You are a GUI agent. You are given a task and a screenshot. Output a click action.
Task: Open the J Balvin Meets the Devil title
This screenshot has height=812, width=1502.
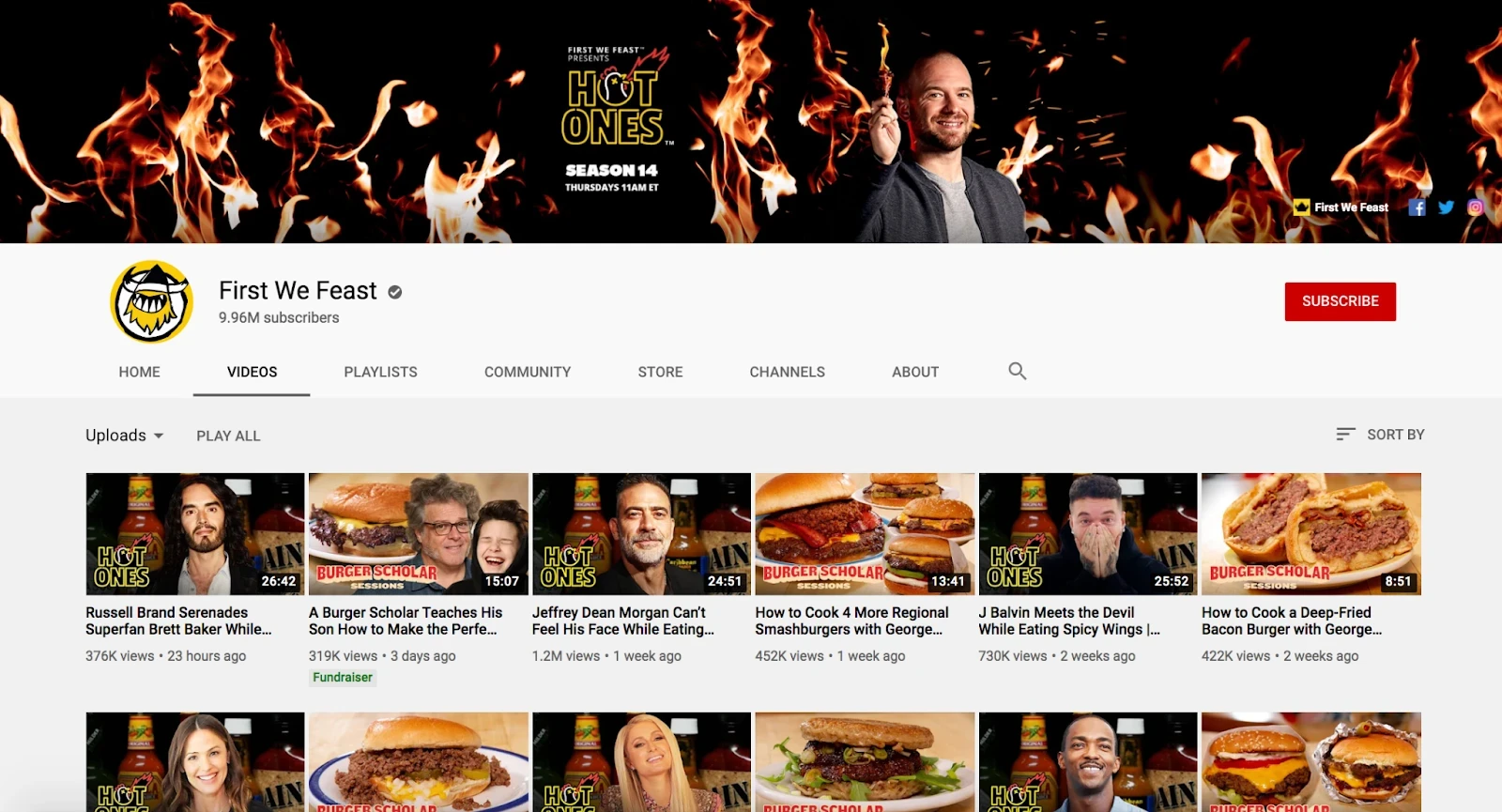pos(1068,620)
